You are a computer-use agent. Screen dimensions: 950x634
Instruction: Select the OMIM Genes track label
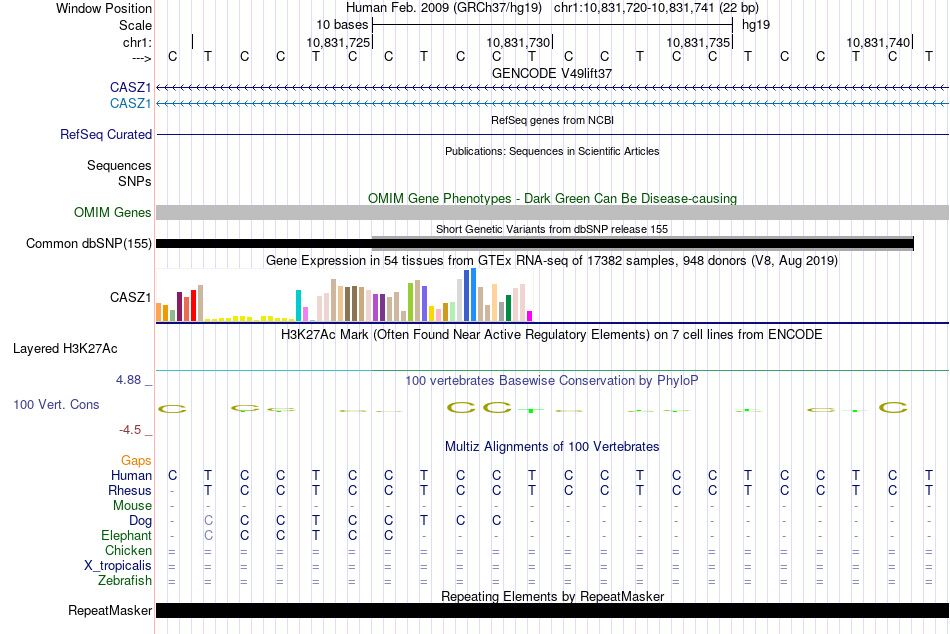[112, 212]
